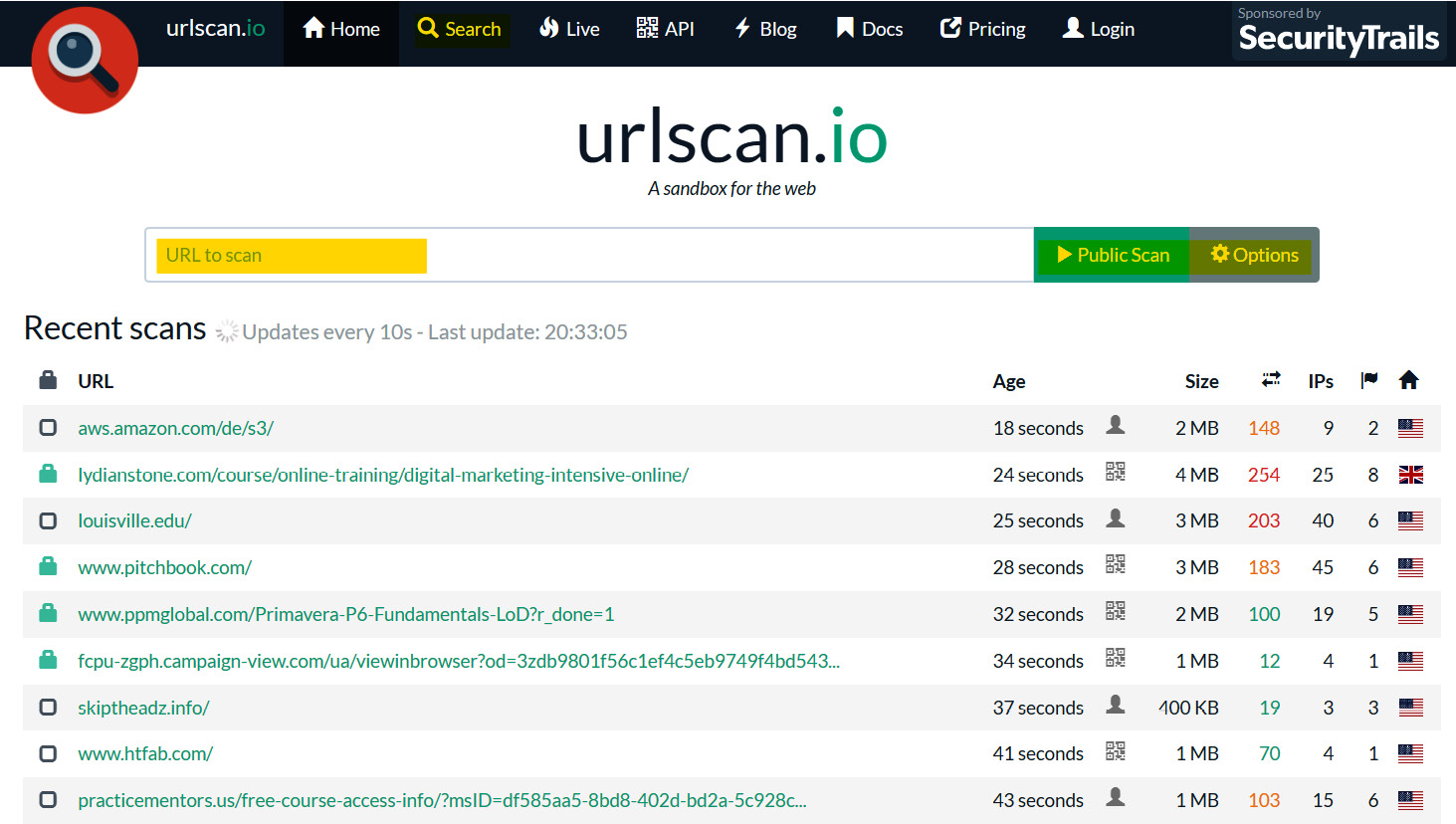The image size is (1456, 824).
Task: Click the green lock icon for lydianstone.com
Action: [48, 474]
